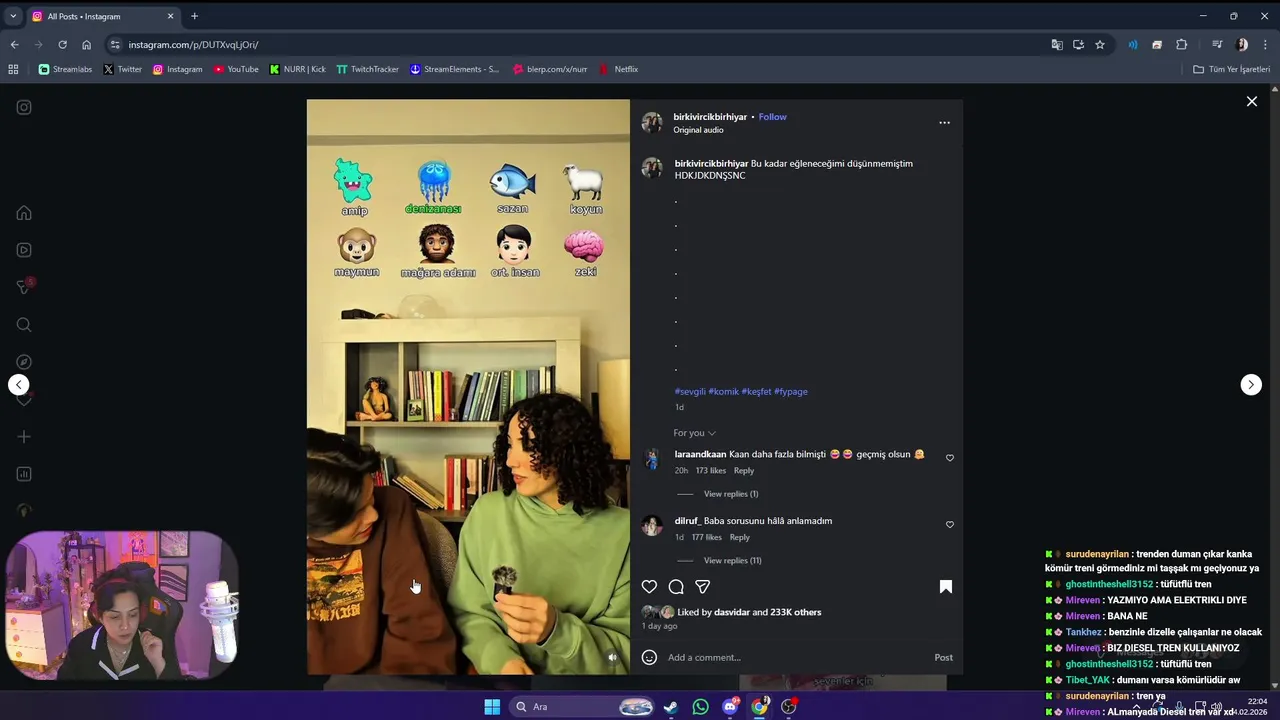Screen dimensions: 1280x720
Task: Select the 'All Posts • Instagram' tab
Action: tap(104, 16)
